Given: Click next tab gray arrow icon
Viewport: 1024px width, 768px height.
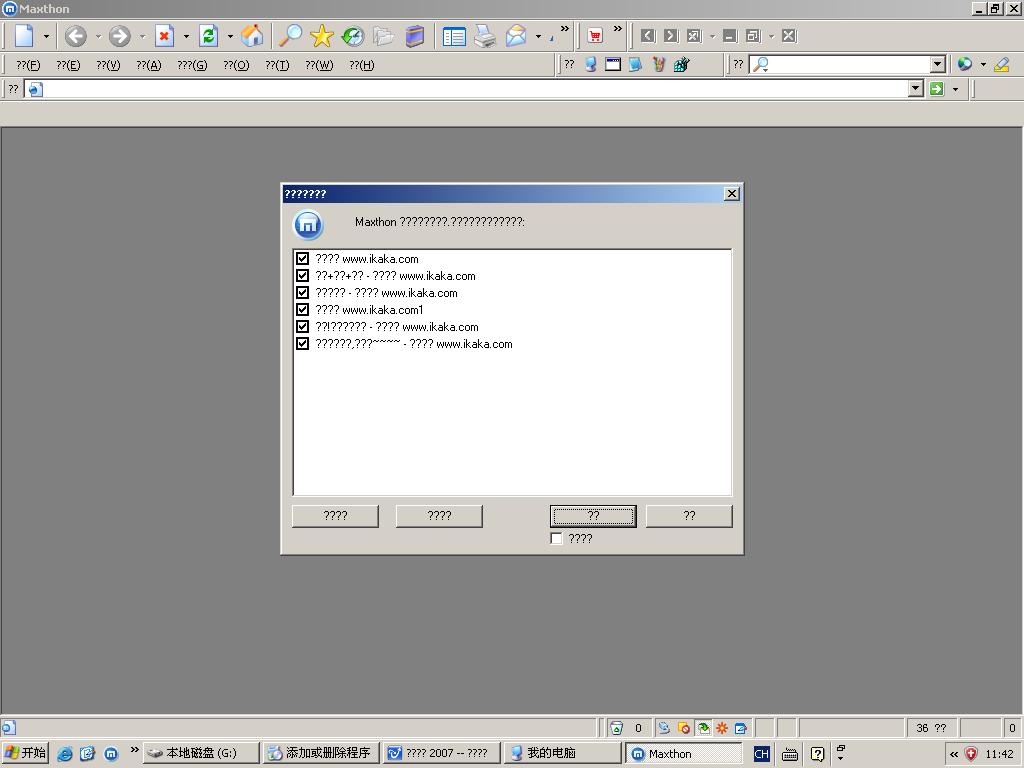Looking at the screenshot, I should (x=671, y=35).
